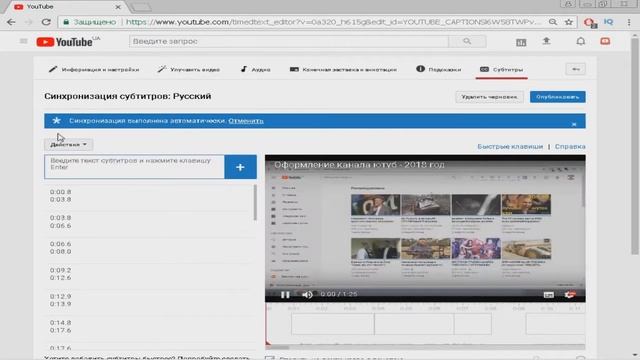Open Конечная заставка и аннотации tab

pos(343,70)
